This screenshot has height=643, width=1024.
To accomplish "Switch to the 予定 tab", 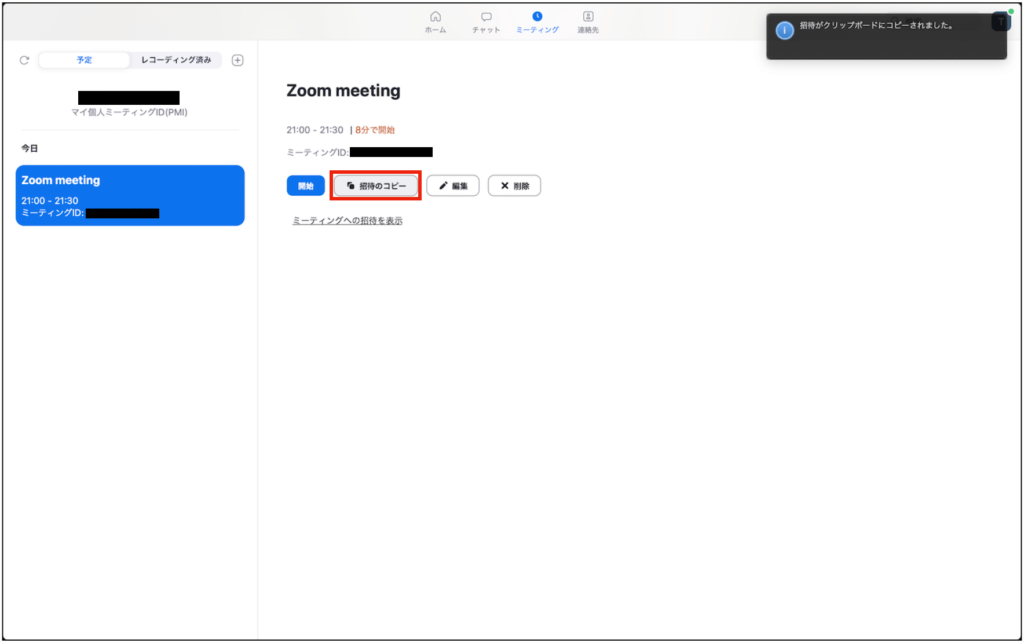I will pos(84,60).
